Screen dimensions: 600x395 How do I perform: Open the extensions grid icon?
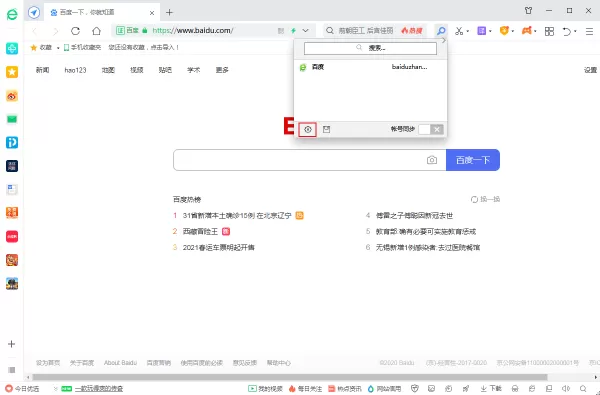coord(549,31)
